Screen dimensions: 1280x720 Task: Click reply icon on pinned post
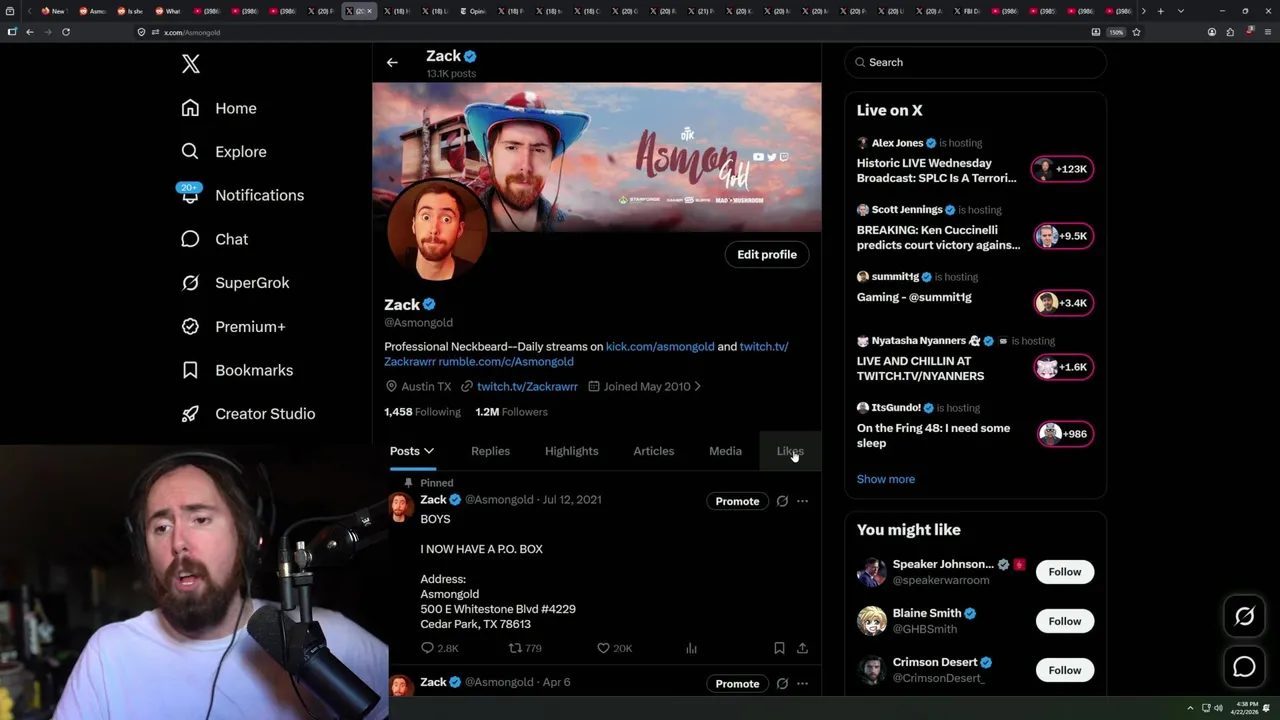[427, 648]
